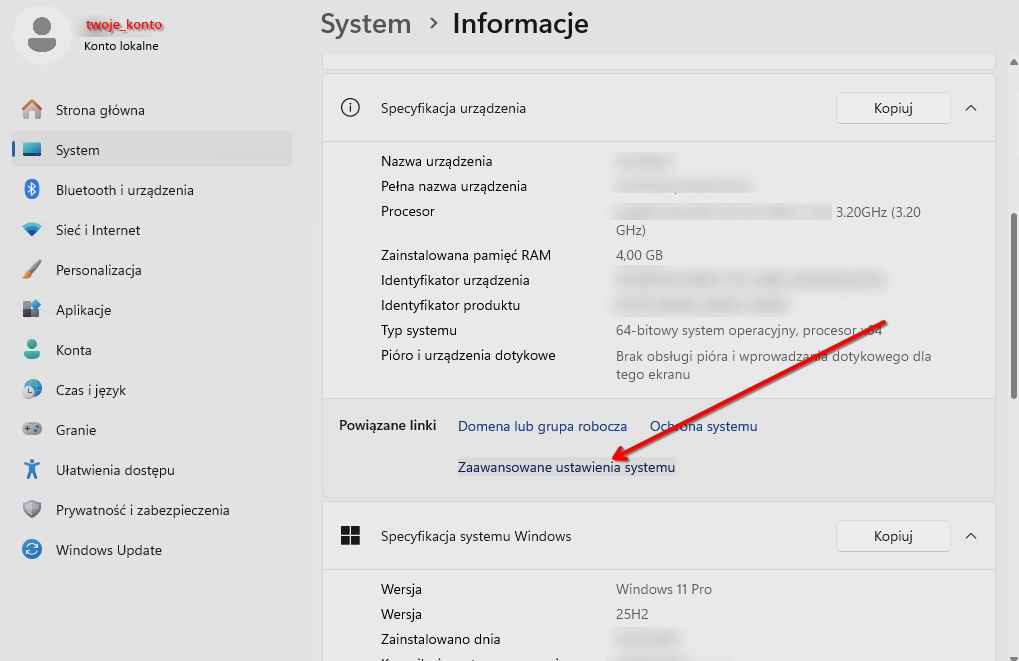This screenshot has width=1019, height=661.
Task: Click the user account avatar picture
Action: [x=41, y=34]
